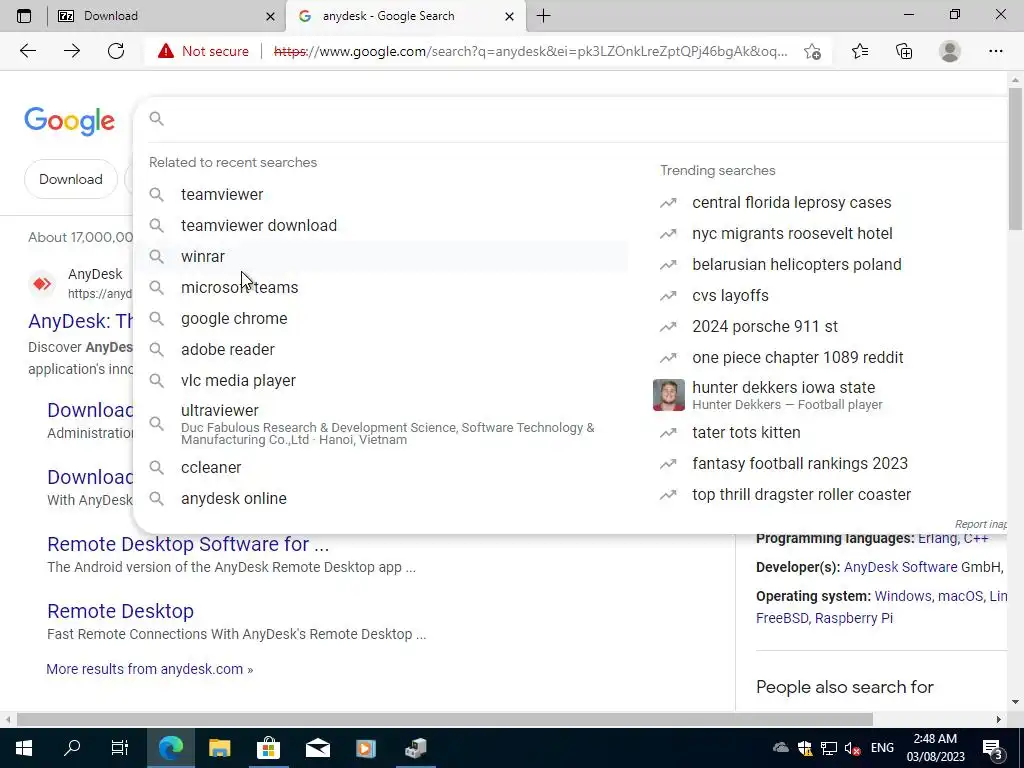Open the Mail app from taskbar
The width and height of the screenshot is (1024, 768).
(x=317, y=748)
